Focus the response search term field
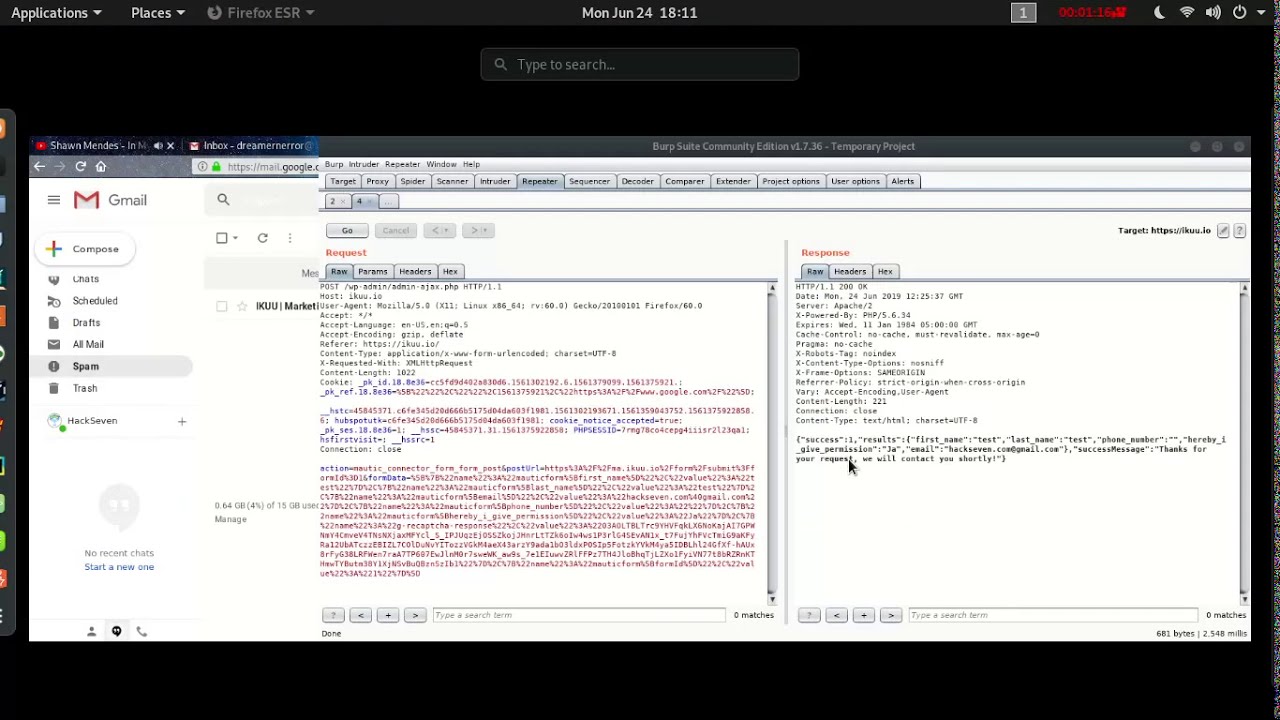Image resolution: width=1280 pixels, height=720 pixels. (x=1052, y=616)
